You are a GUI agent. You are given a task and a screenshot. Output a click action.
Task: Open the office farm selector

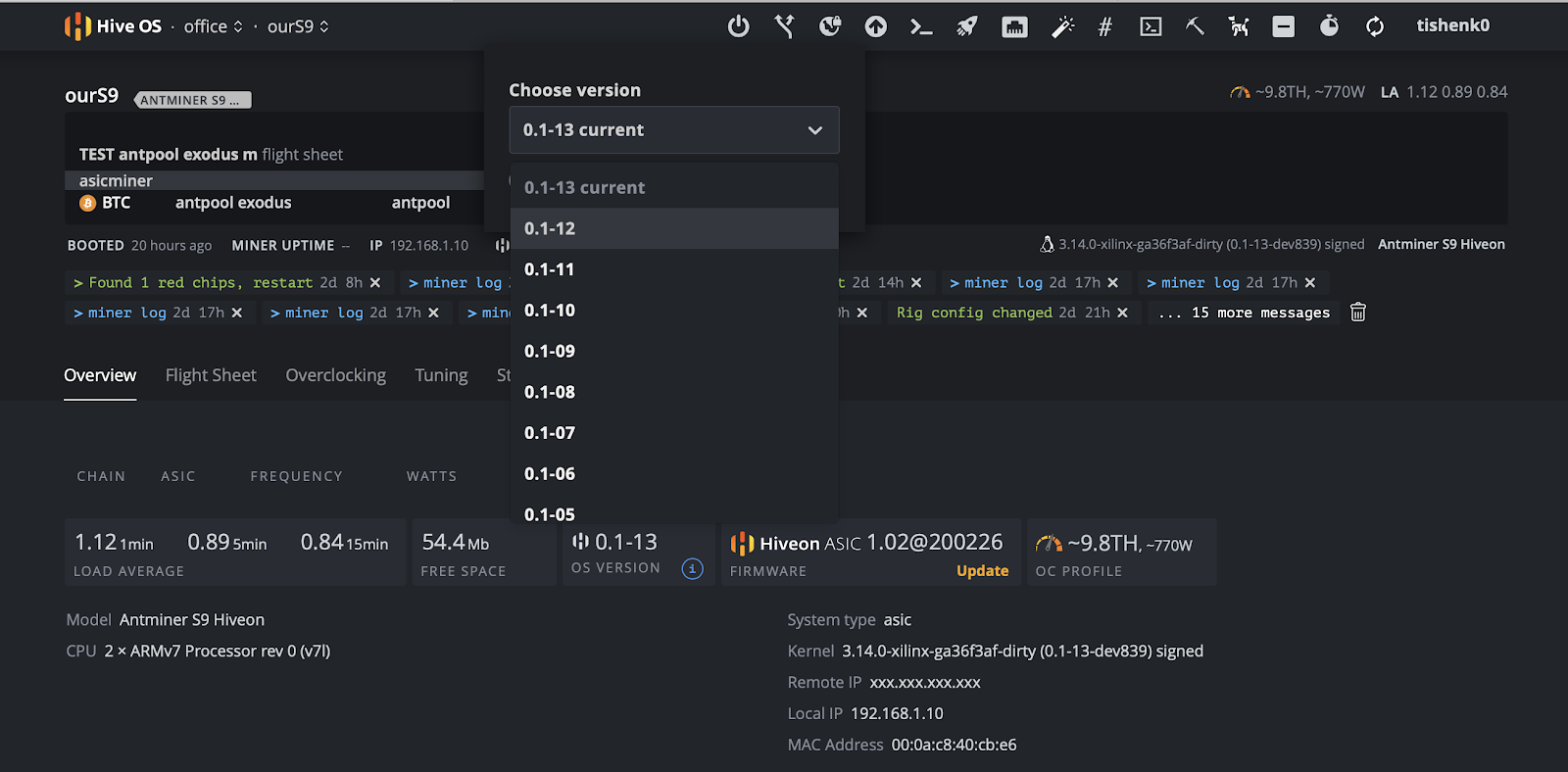[x=213, y=26]
